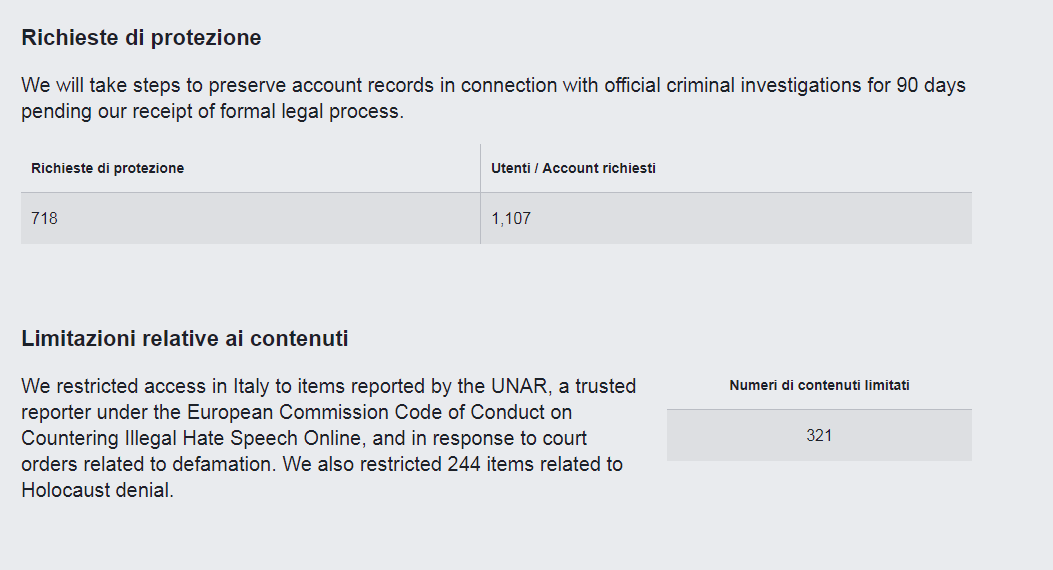Screen dimensions: 1053x570
Task: Click the "Richieste di protezione" table column header
Action: click(x=108, y=168)
